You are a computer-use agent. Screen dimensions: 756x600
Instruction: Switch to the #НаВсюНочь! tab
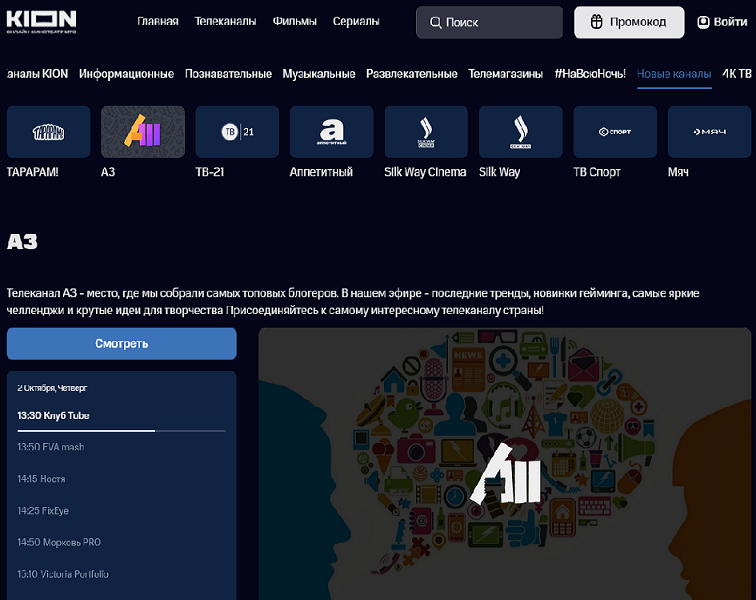[589, 74]
